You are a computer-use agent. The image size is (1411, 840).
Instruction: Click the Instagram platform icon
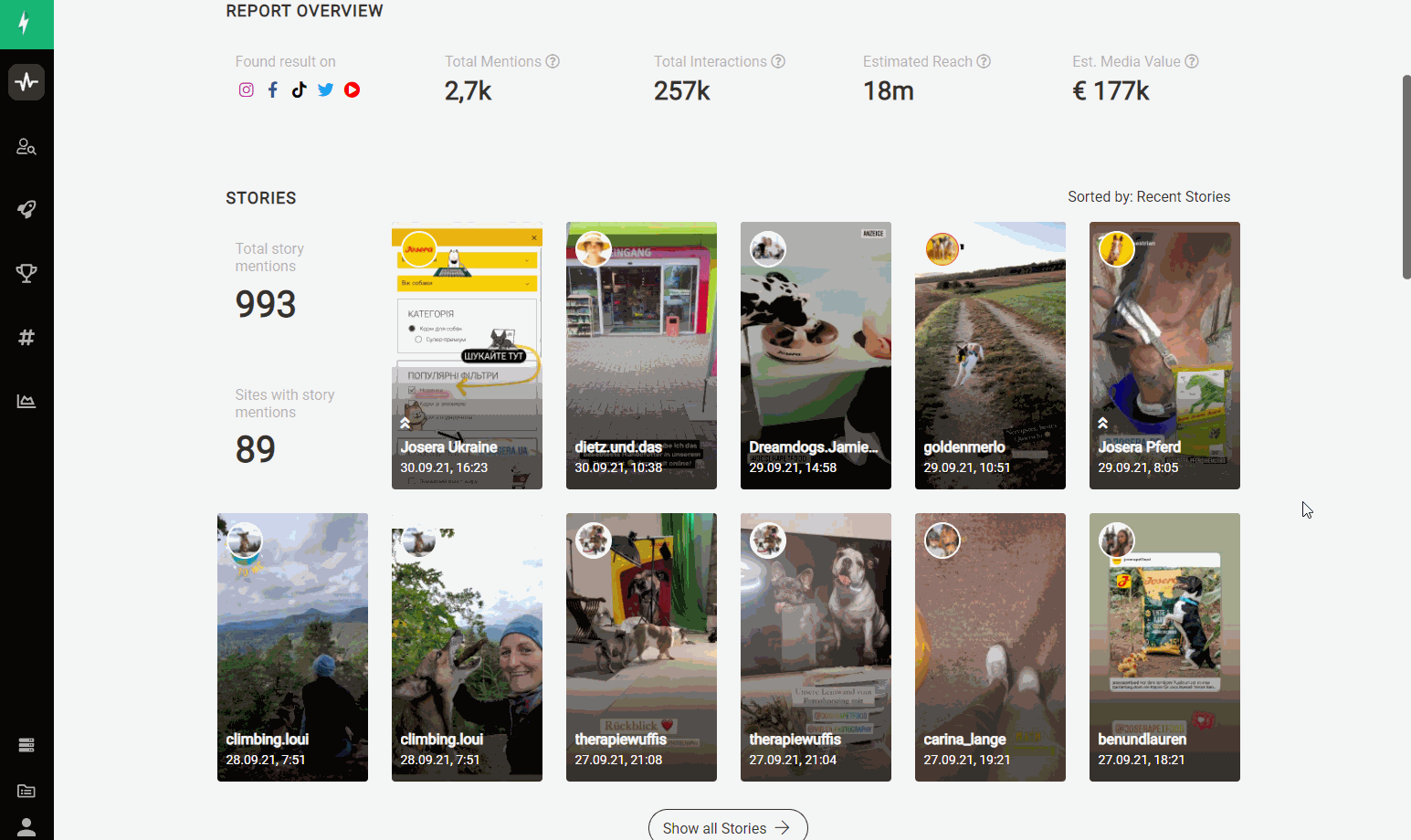247,89
